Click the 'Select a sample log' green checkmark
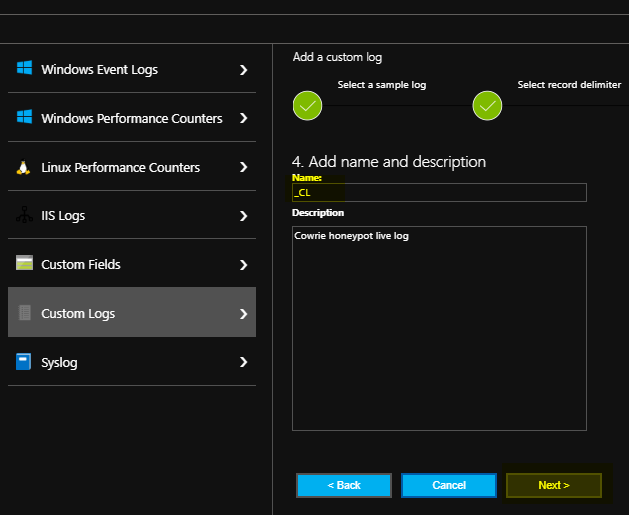This screenshot has height=515, width=629. click(x=307, y=105)
